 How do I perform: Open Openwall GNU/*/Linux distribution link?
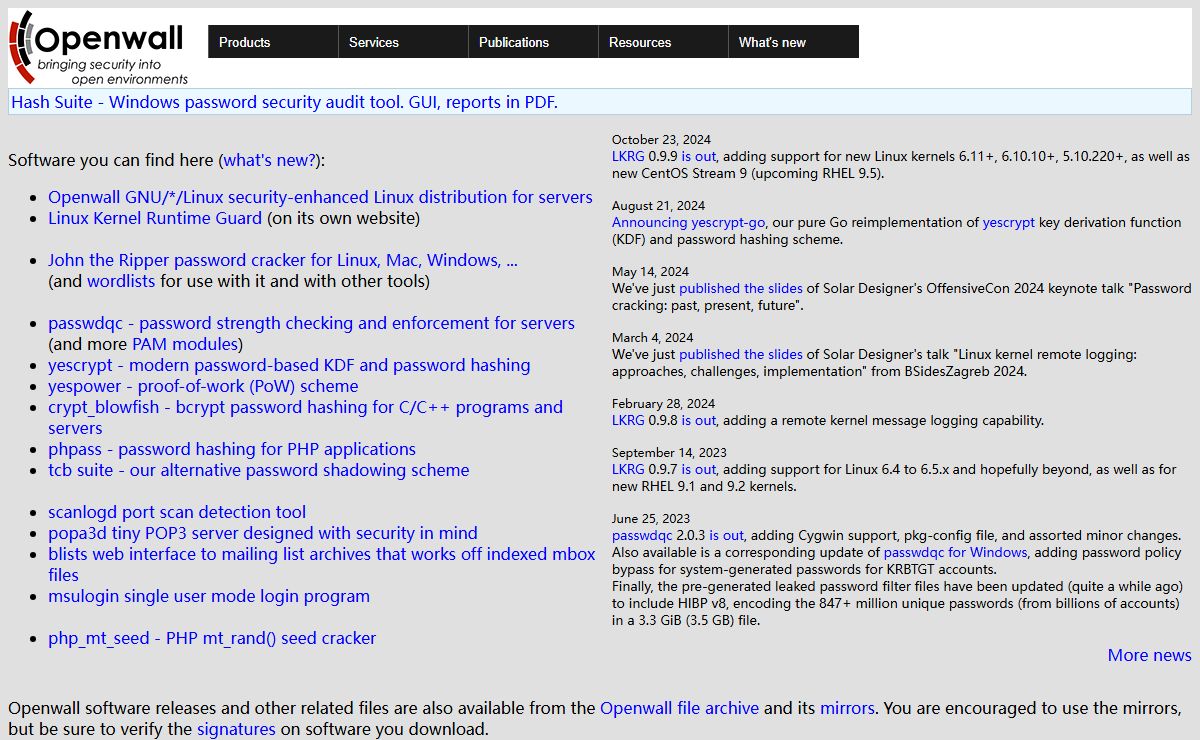(320, 197)
